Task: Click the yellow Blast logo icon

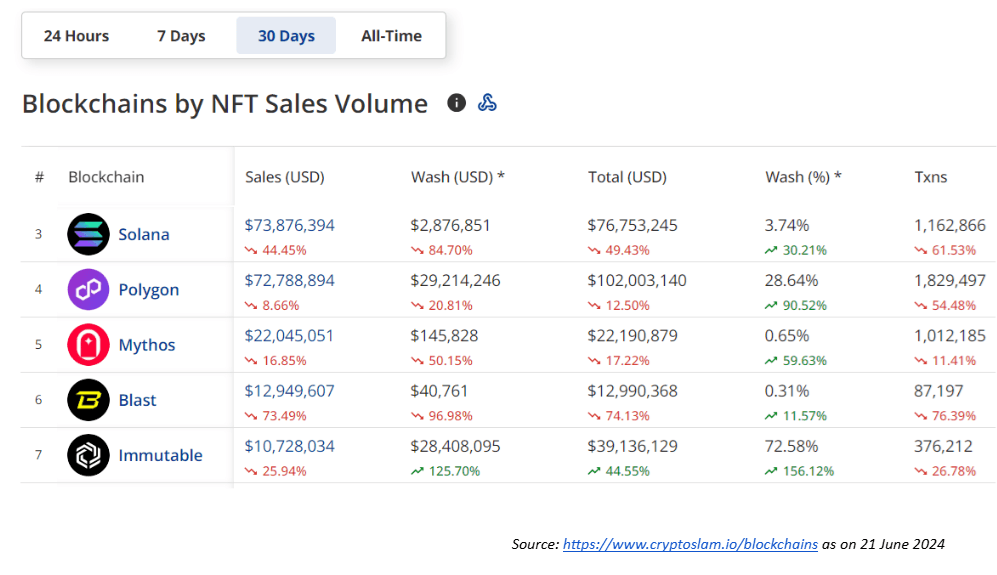Action: click(88, 400)
